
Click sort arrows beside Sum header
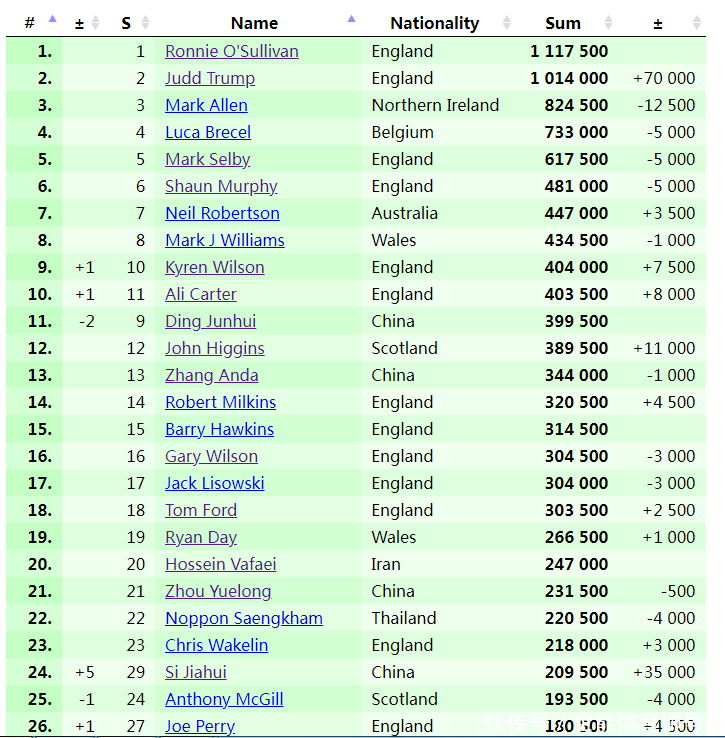click(607, 22)
